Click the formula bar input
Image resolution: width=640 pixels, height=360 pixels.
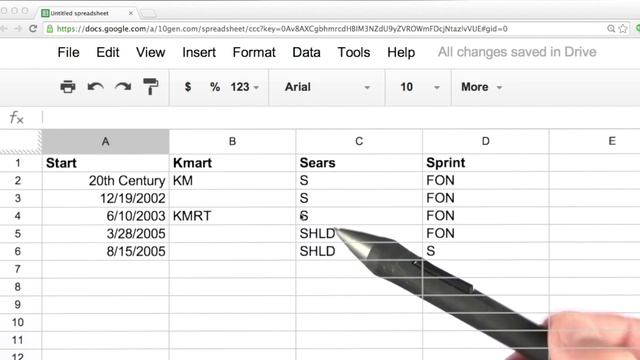(x=341, y=118)
